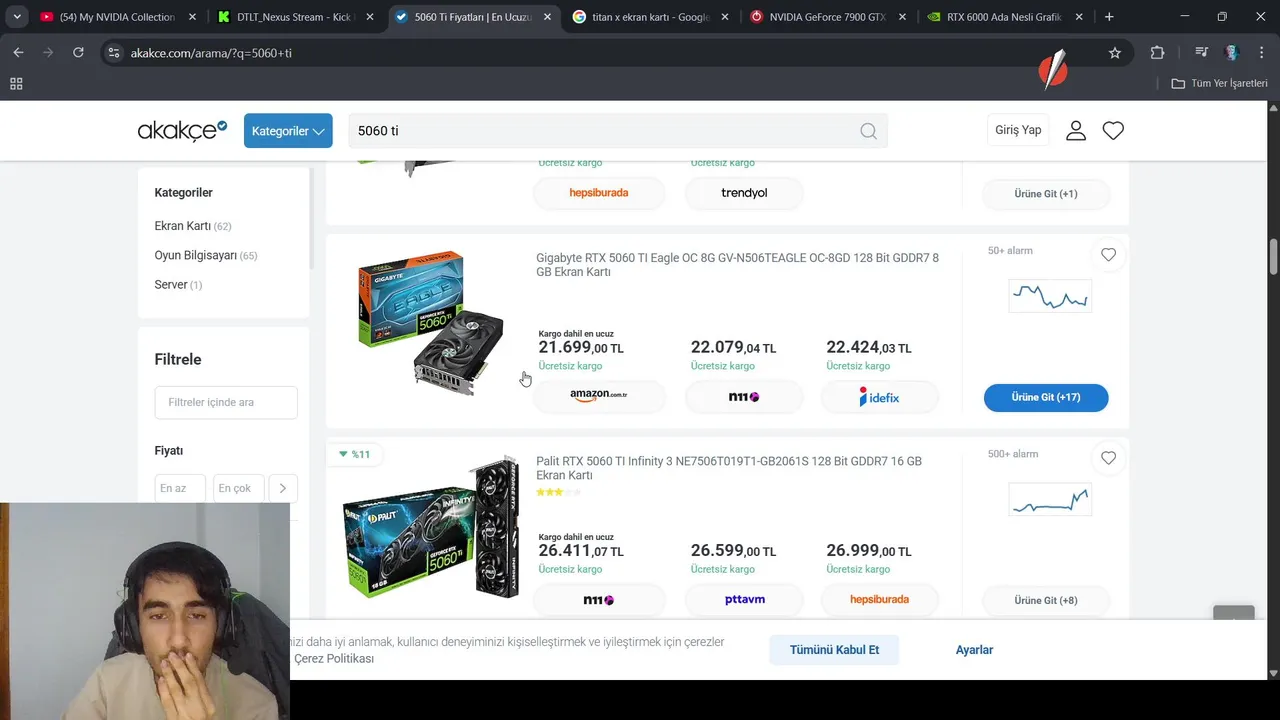Select Ekran Kartı category

(x=192, y=226)
